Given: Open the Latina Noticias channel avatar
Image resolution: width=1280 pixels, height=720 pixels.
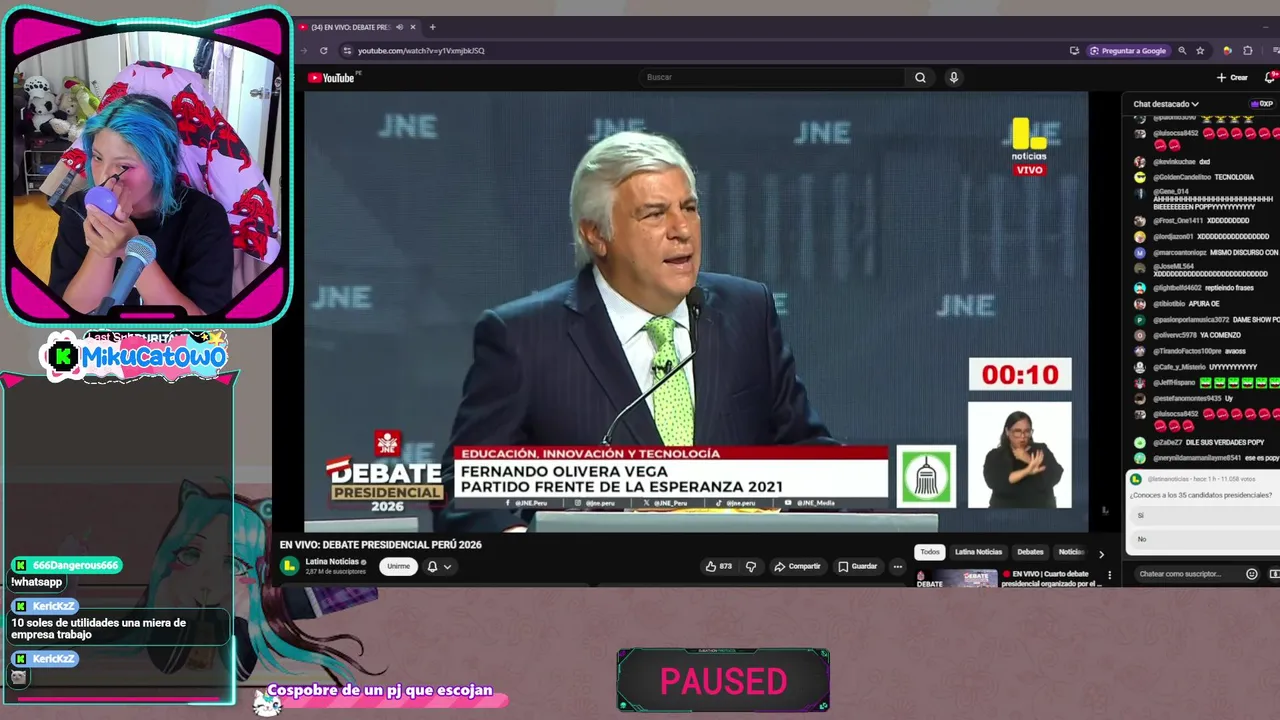Looking at the screenshot, I should coord(289,566).
